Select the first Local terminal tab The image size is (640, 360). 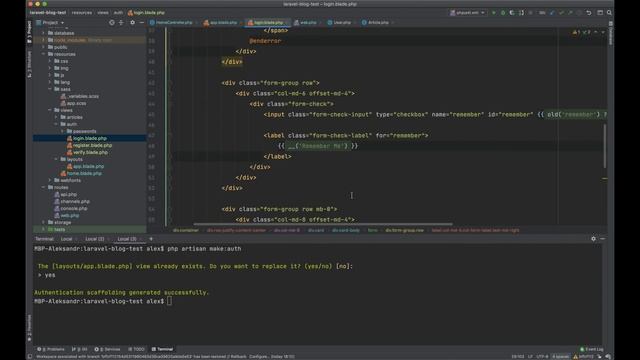point(67,239)
